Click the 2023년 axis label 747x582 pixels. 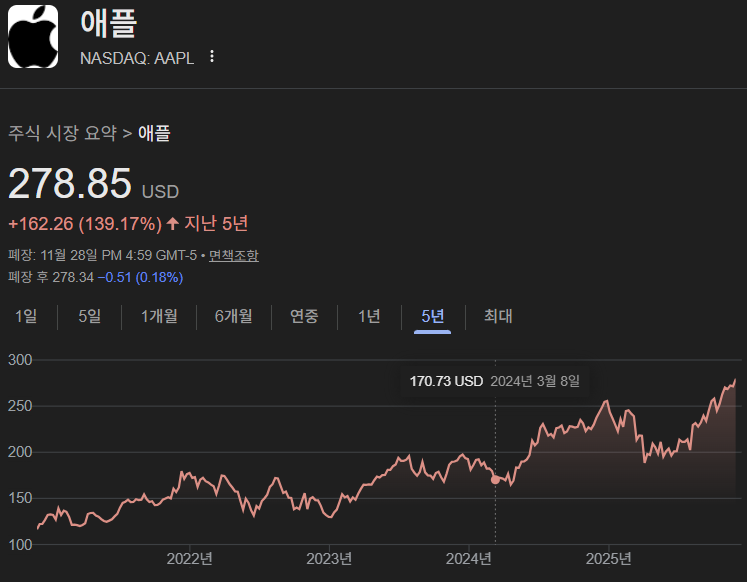(x=329, y=558)
